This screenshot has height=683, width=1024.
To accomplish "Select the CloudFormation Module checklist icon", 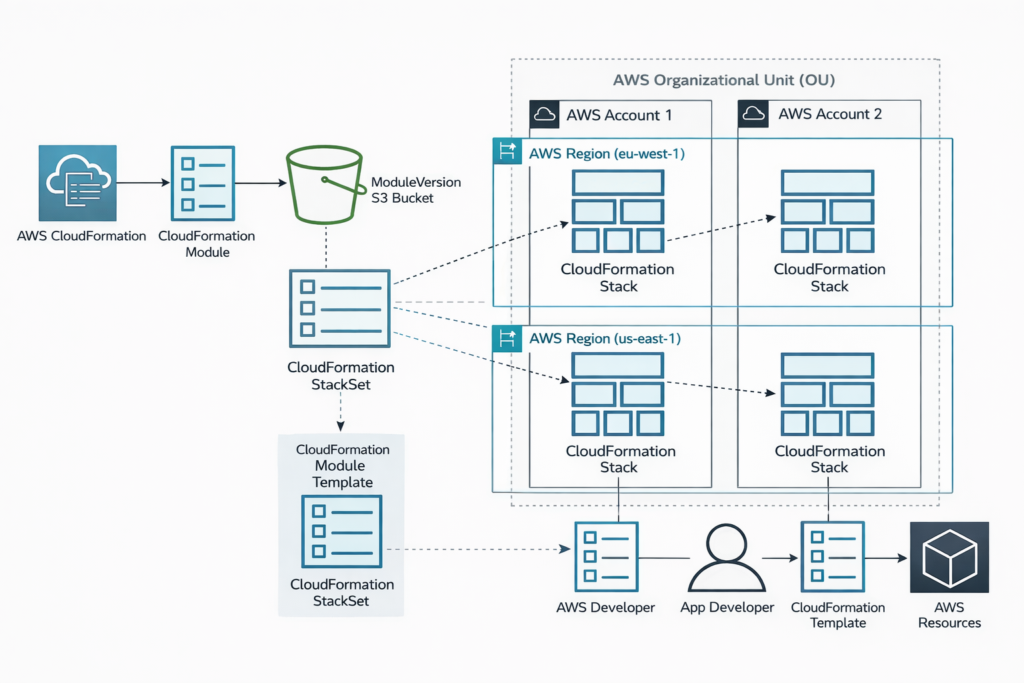I will pos(204,183).
